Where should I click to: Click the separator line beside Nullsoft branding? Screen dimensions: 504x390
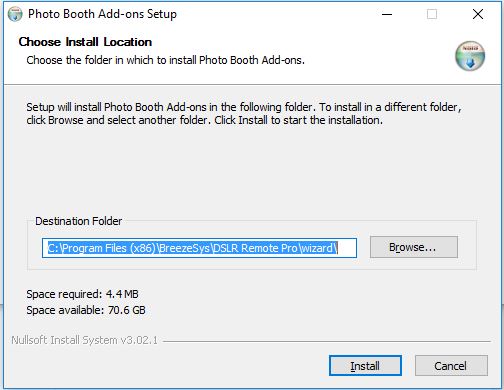point(327,341)
